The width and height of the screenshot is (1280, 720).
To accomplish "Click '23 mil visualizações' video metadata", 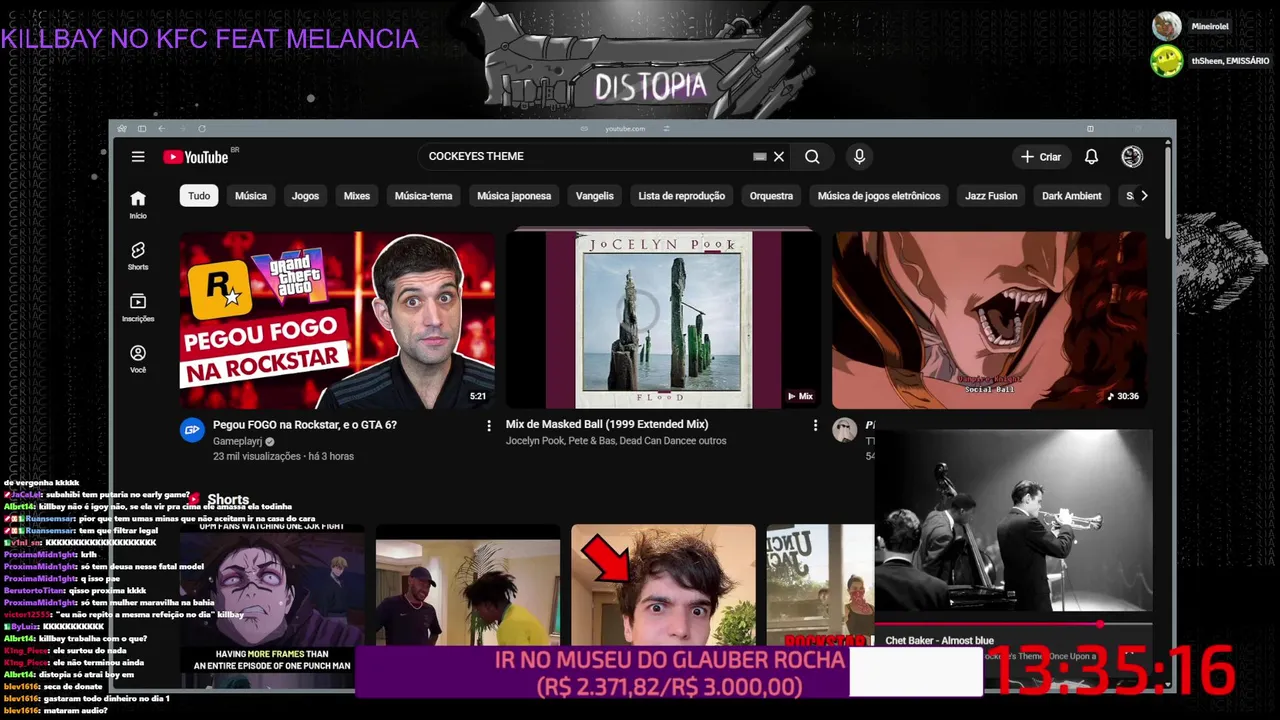I will coord(257,456).
